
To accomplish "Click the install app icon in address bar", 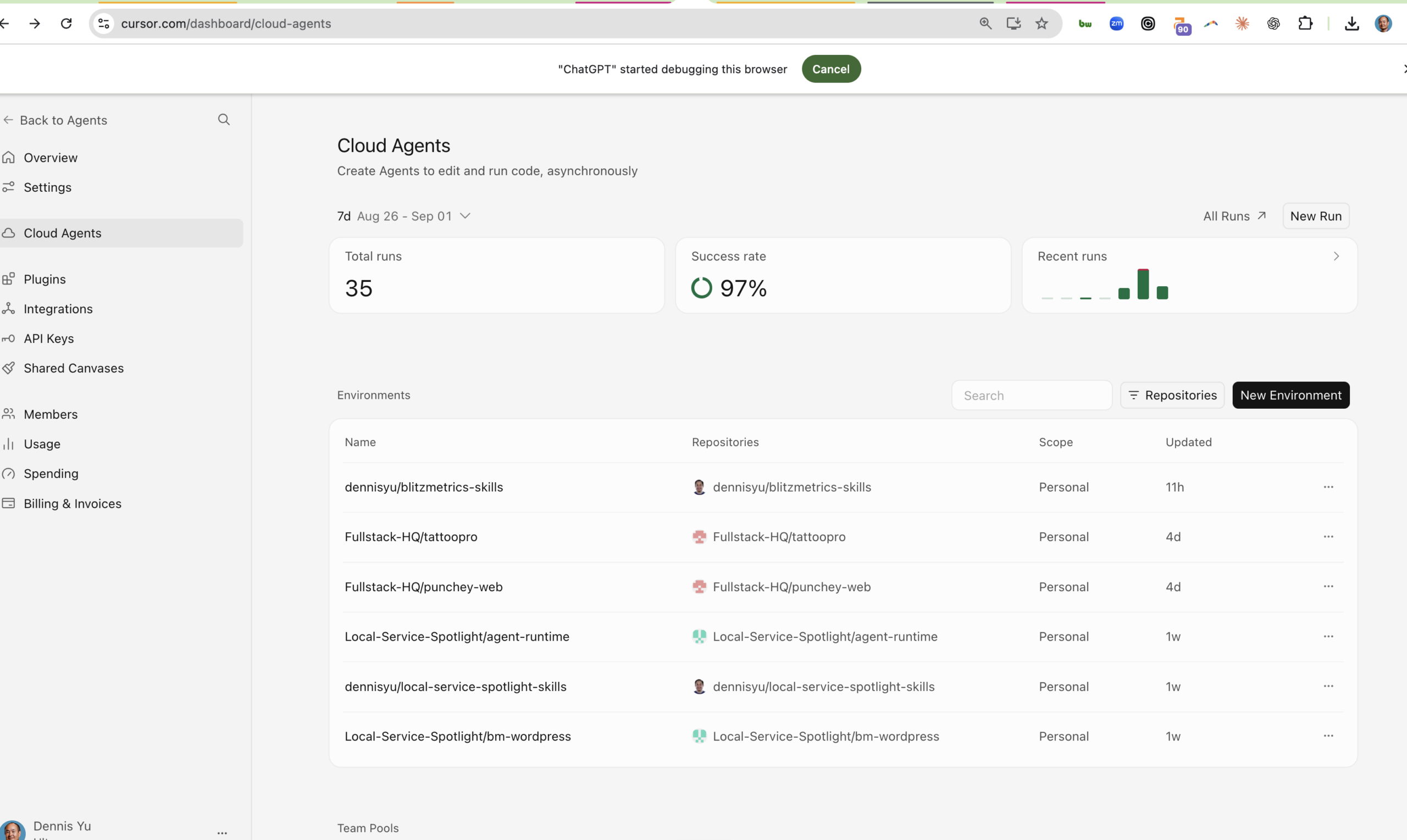I will [x=1013, y=23].
